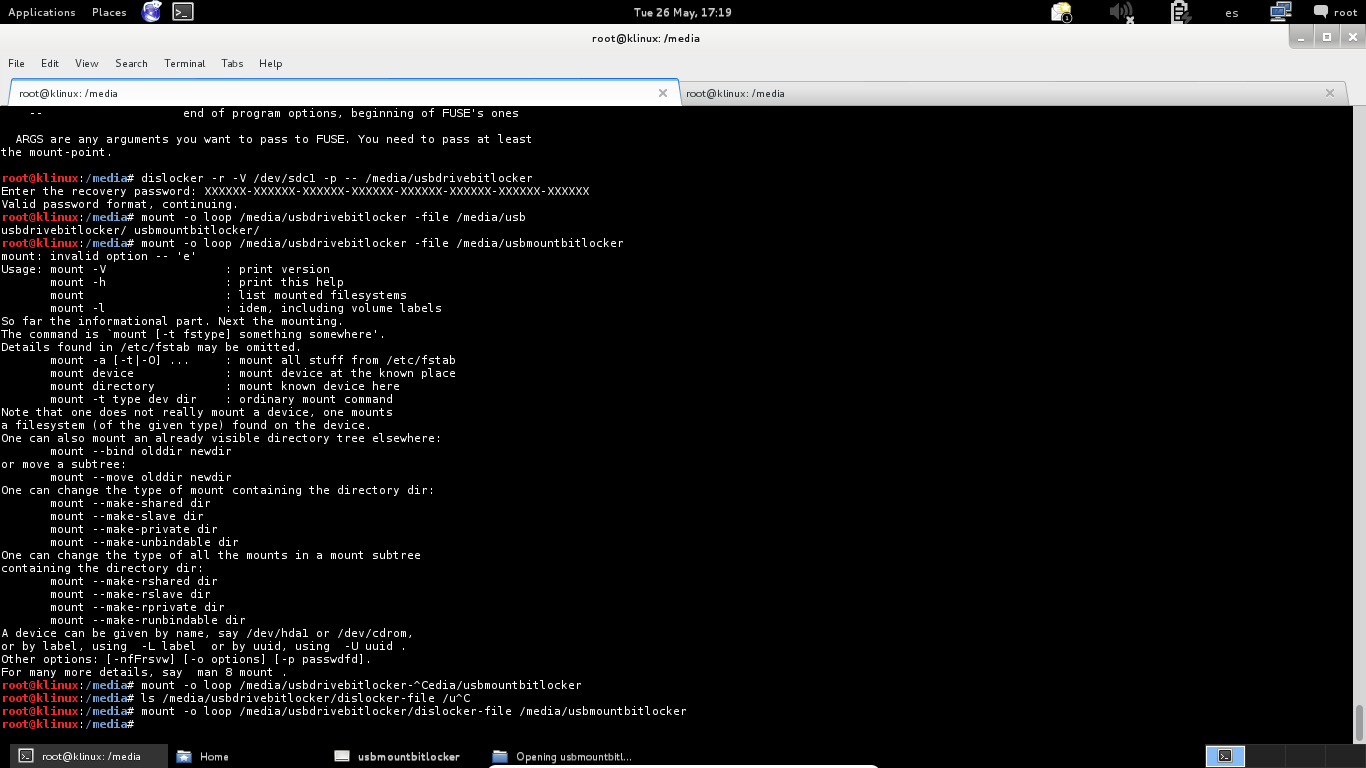This screenshot has height=768, width=1366.
Task: Open the Search menu
Action: coord(131,63)
